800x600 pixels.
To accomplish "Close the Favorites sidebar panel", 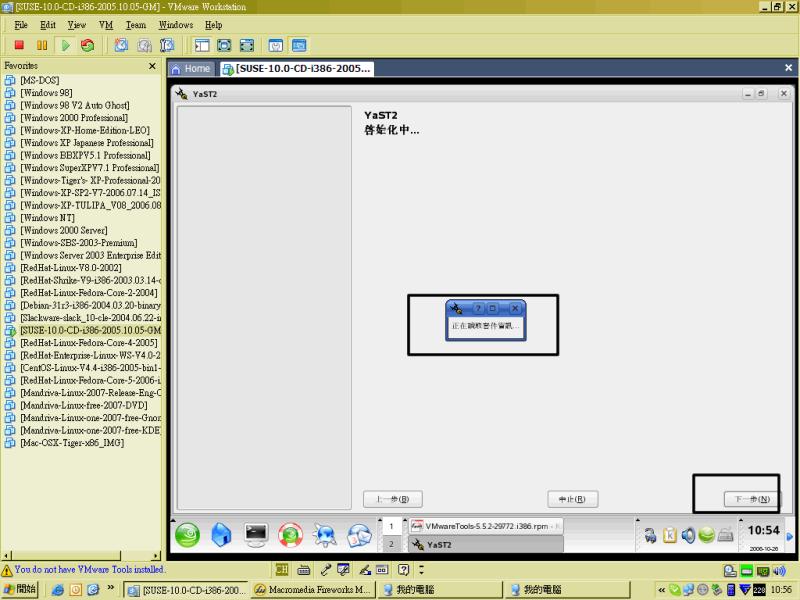I will tap(152, 66).
